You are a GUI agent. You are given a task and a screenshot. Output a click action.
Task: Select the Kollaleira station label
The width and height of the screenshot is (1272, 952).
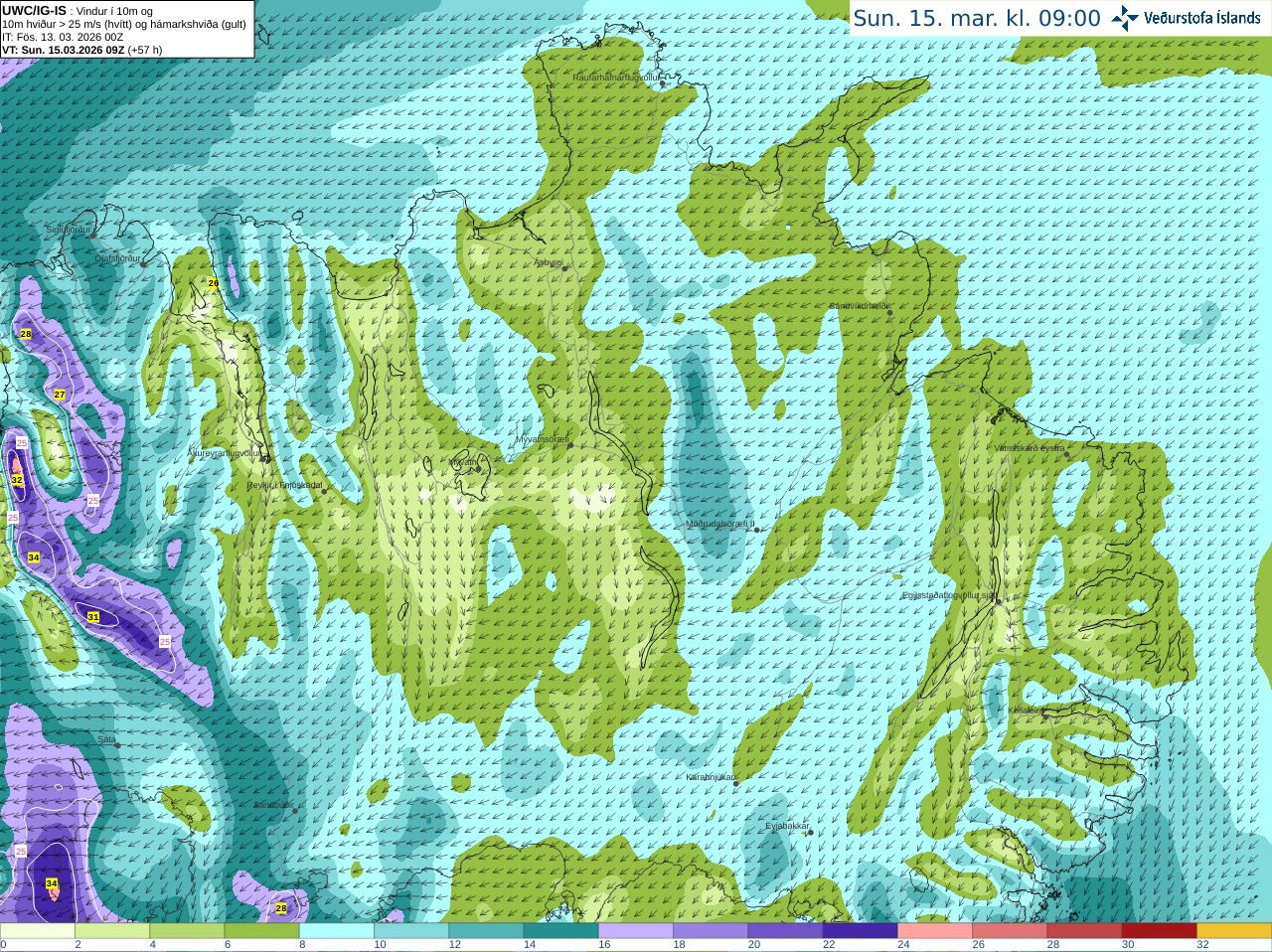[x=1026, y=711]
